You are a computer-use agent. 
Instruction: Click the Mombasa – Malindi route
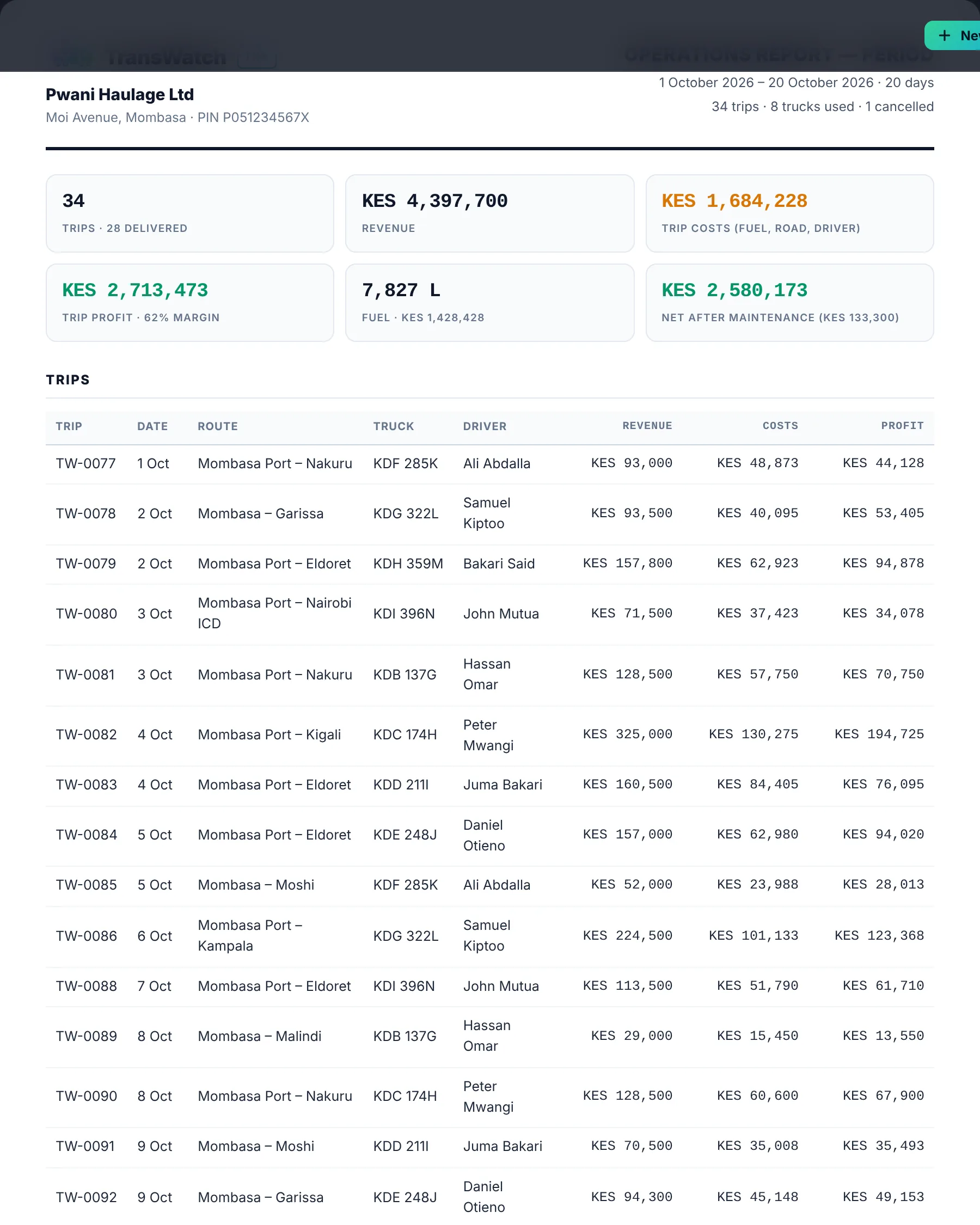260,1036
